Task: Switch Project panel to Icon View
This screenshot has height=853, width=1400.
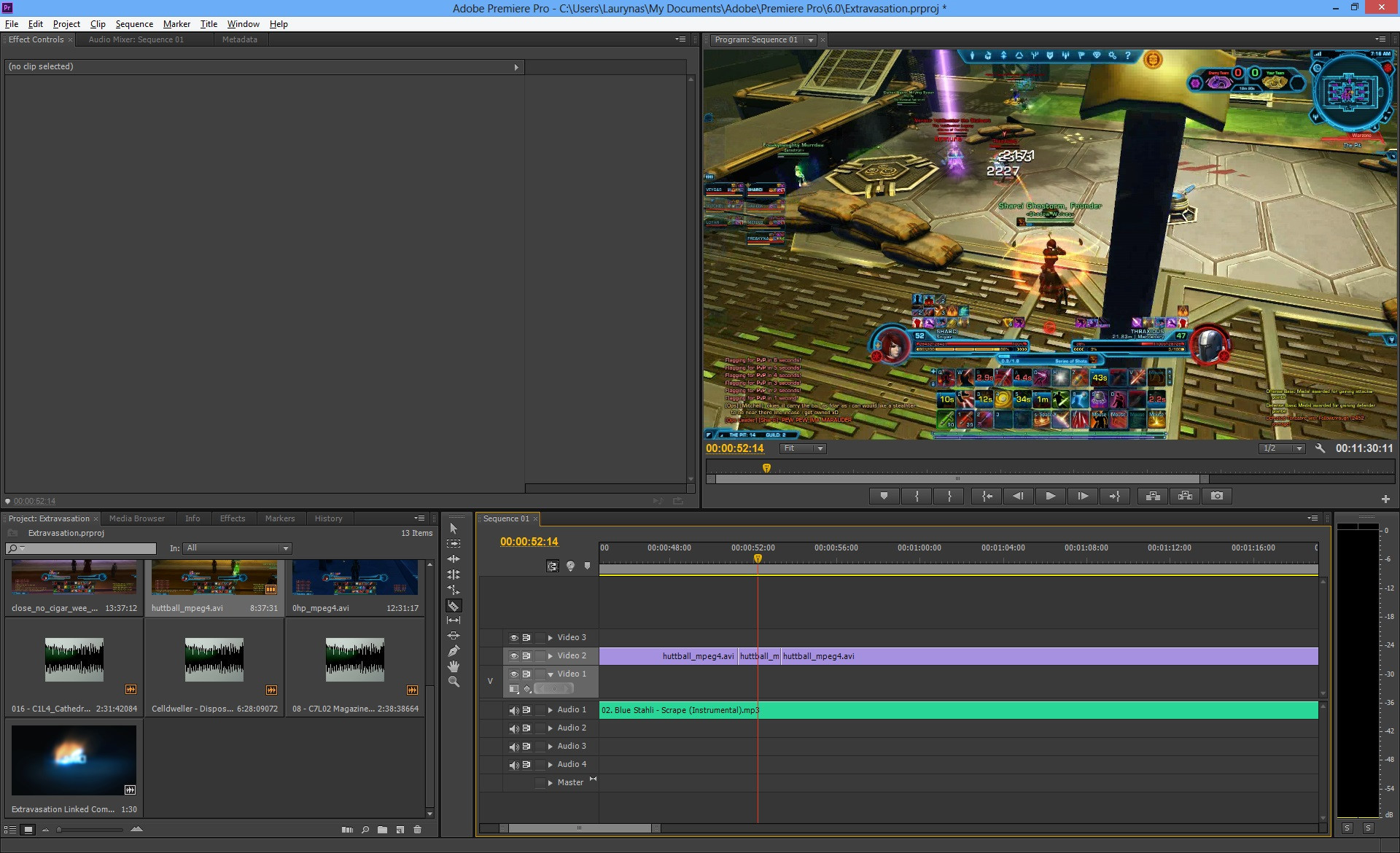Action: pyautogui.click(x=28, y=830)
